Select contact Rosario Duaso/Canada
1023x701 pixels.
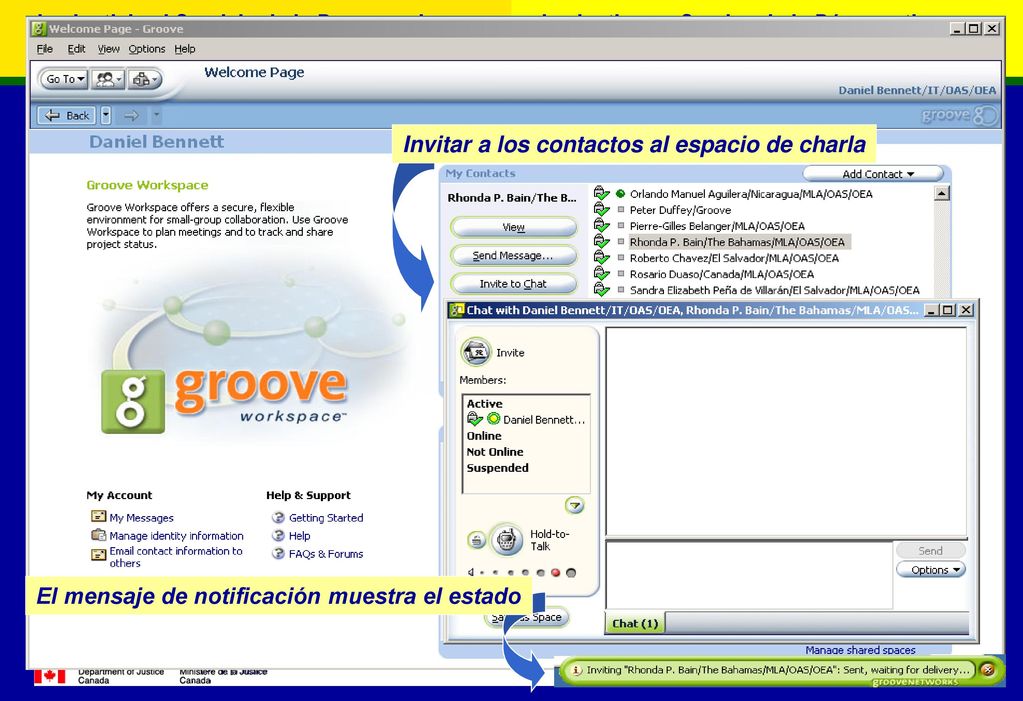tap(722, 274)
